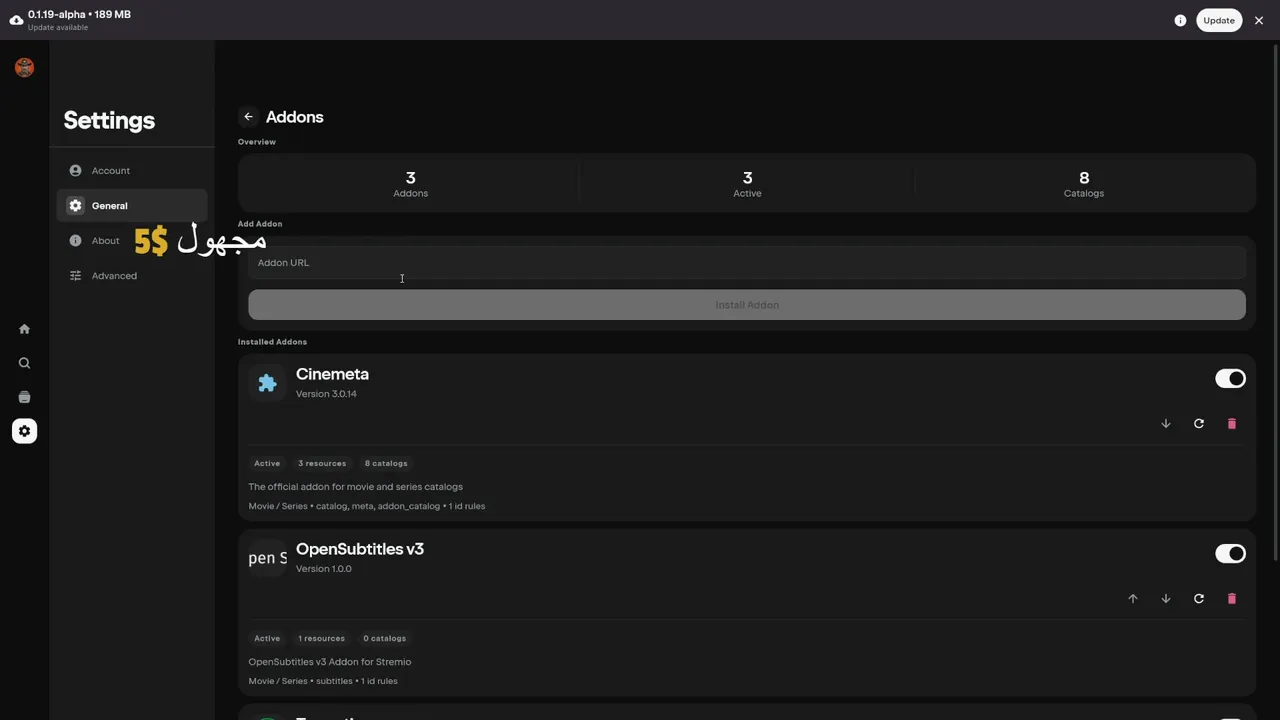The image size is (1280, 720).
Task: Click the Active tag on Cinemeta
Action: (x=267, y=464)
